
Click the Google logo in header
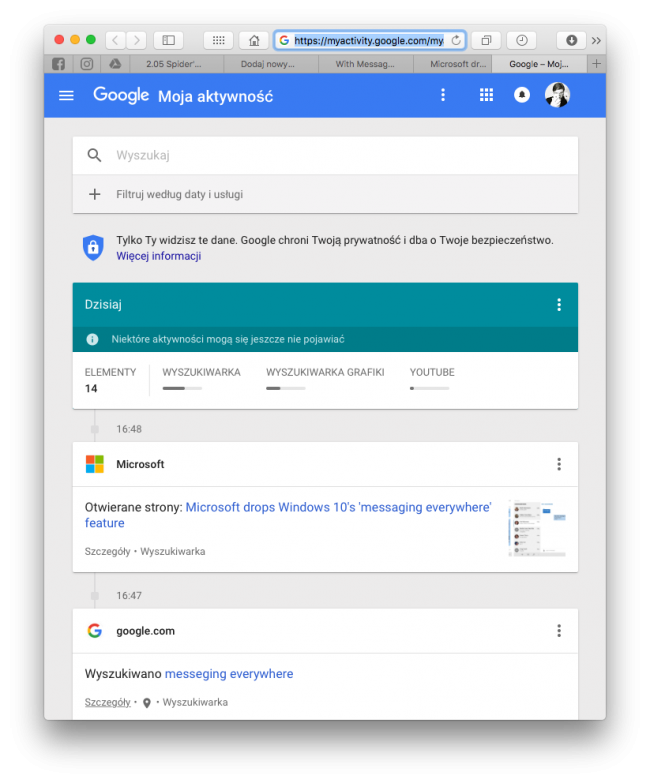click(121, 95)
